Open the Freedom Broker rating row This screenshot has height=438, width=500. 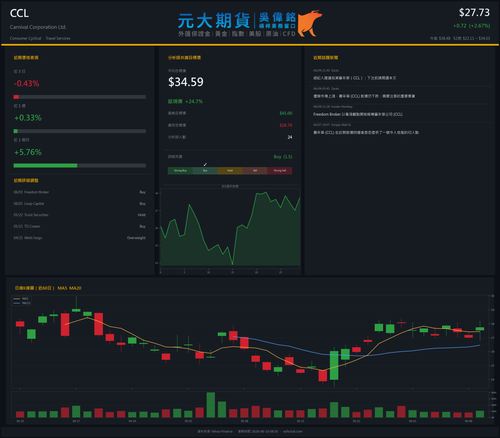click(80, 192)
